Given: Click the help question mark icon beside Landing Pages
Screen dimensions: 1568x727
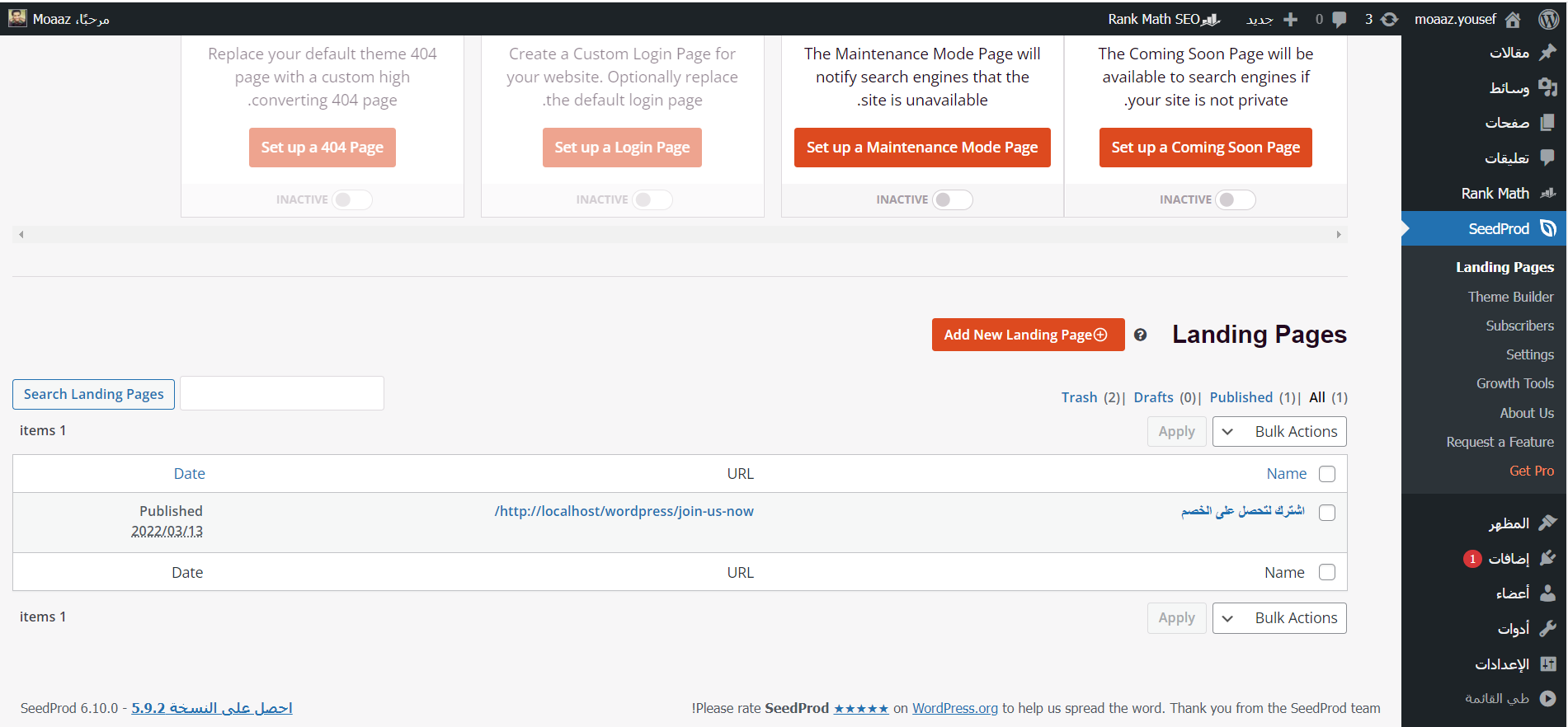Looking at the screenshot, I should pos(1140,335).
